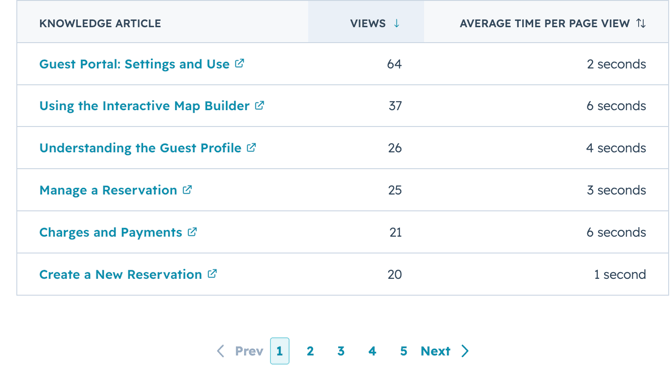Click 6 seconds in Charges and Payments row
670x370 pixels.
616,232
